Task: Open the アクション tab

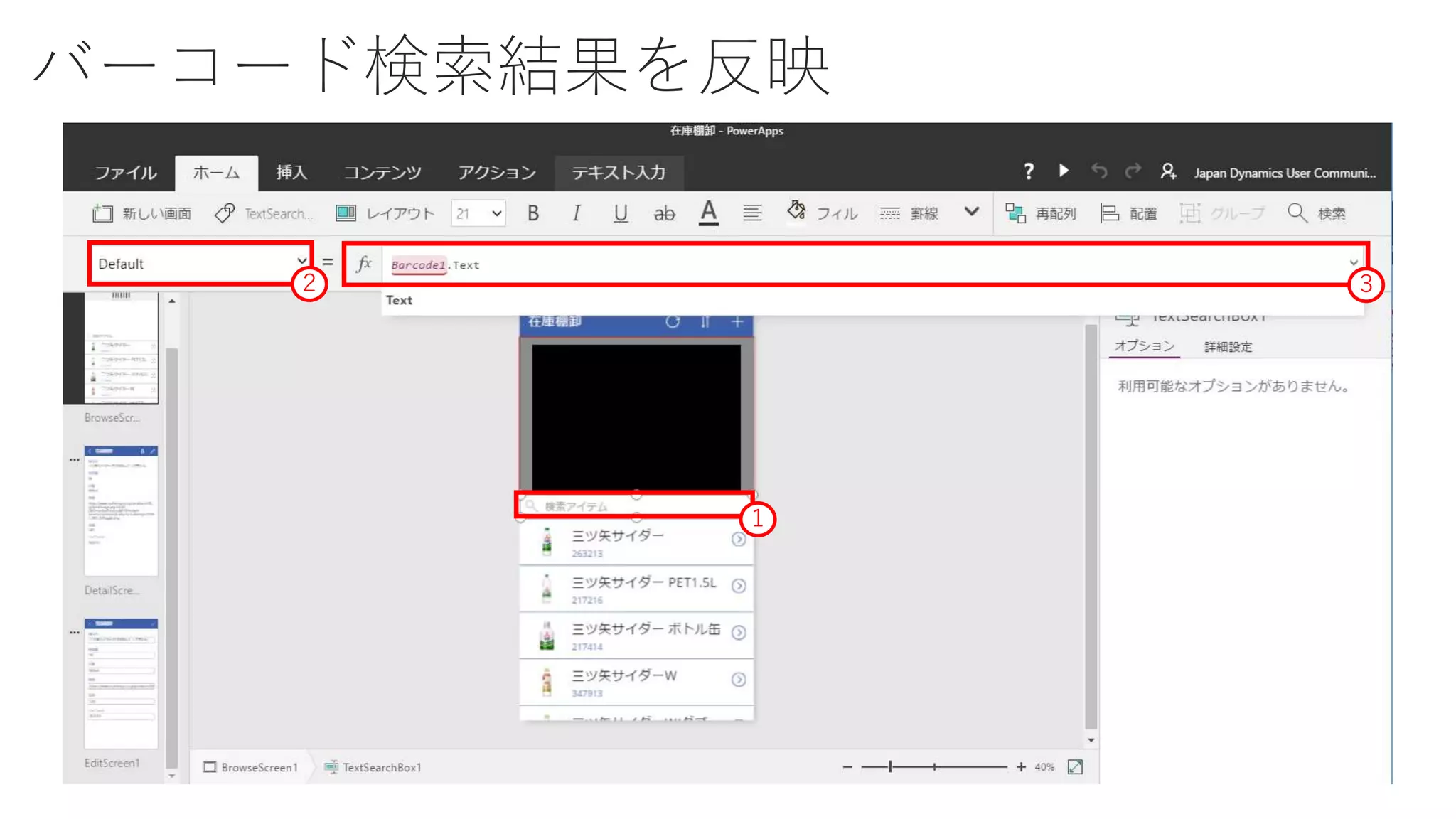Action: [x=497, y=173]
